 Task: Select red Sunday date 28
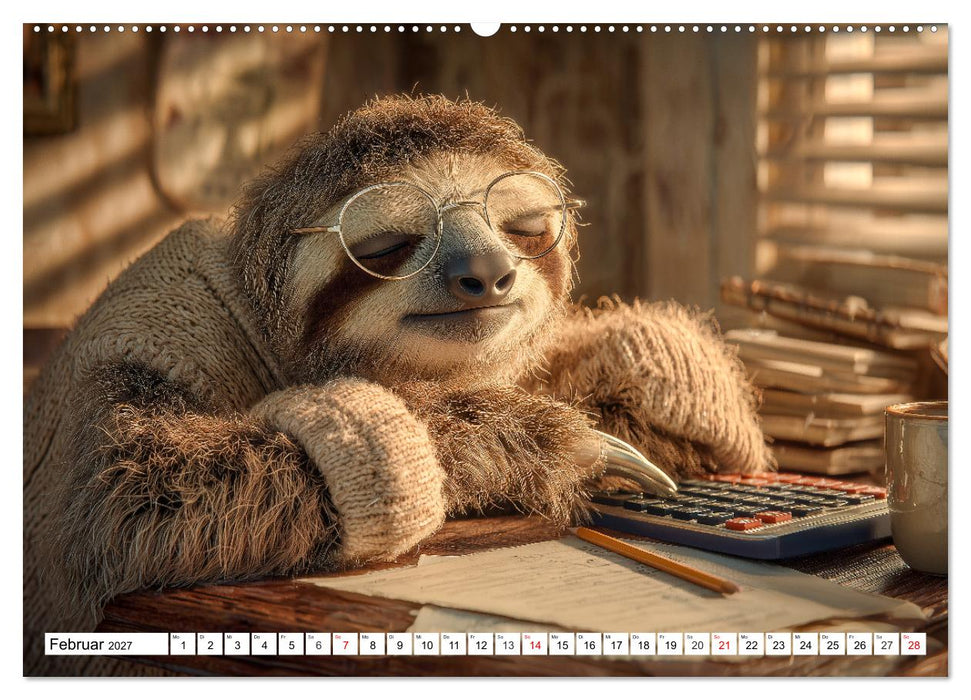tap(913, 644)
